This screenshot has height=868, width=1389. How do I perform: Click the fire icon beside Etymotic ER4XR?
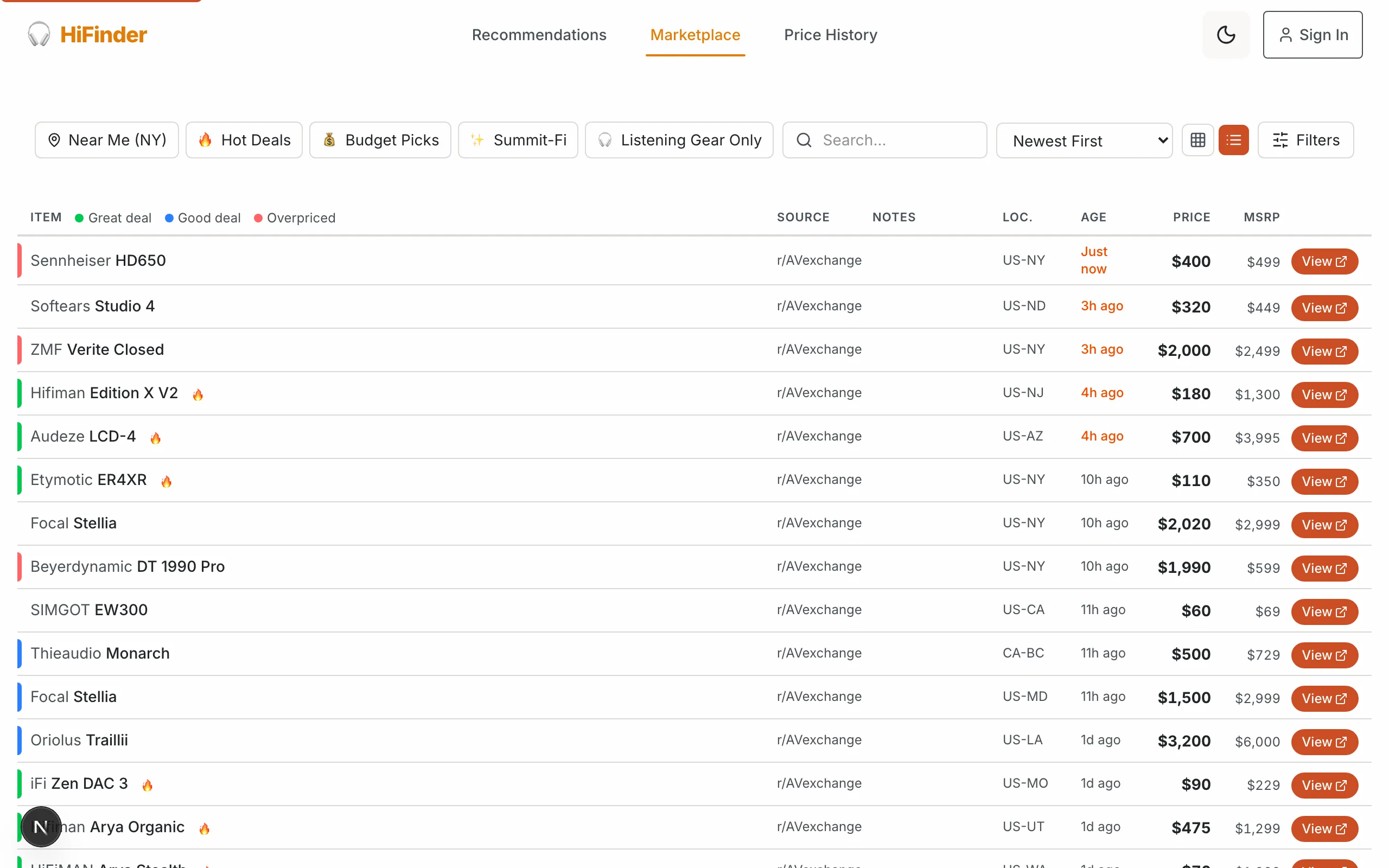click(x=167, y=481)
